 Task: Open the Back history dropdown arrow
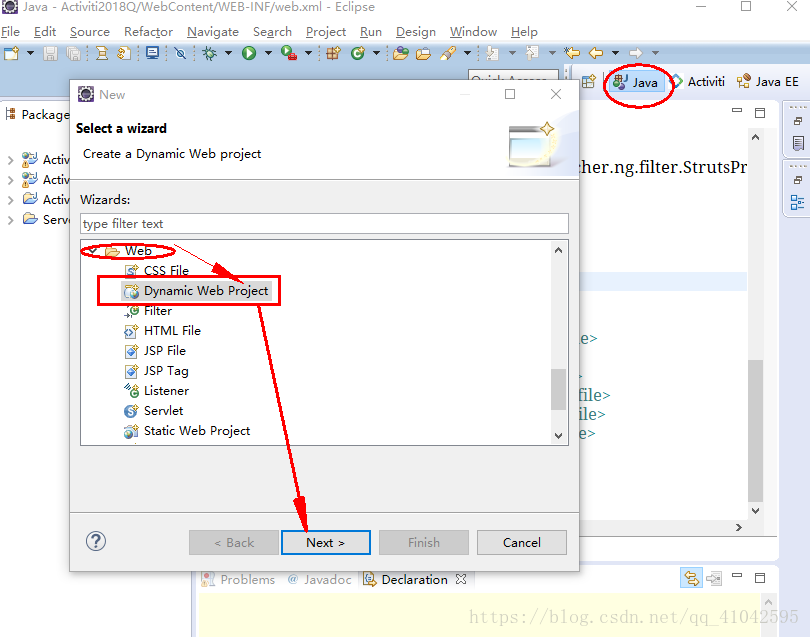(615, 53)
